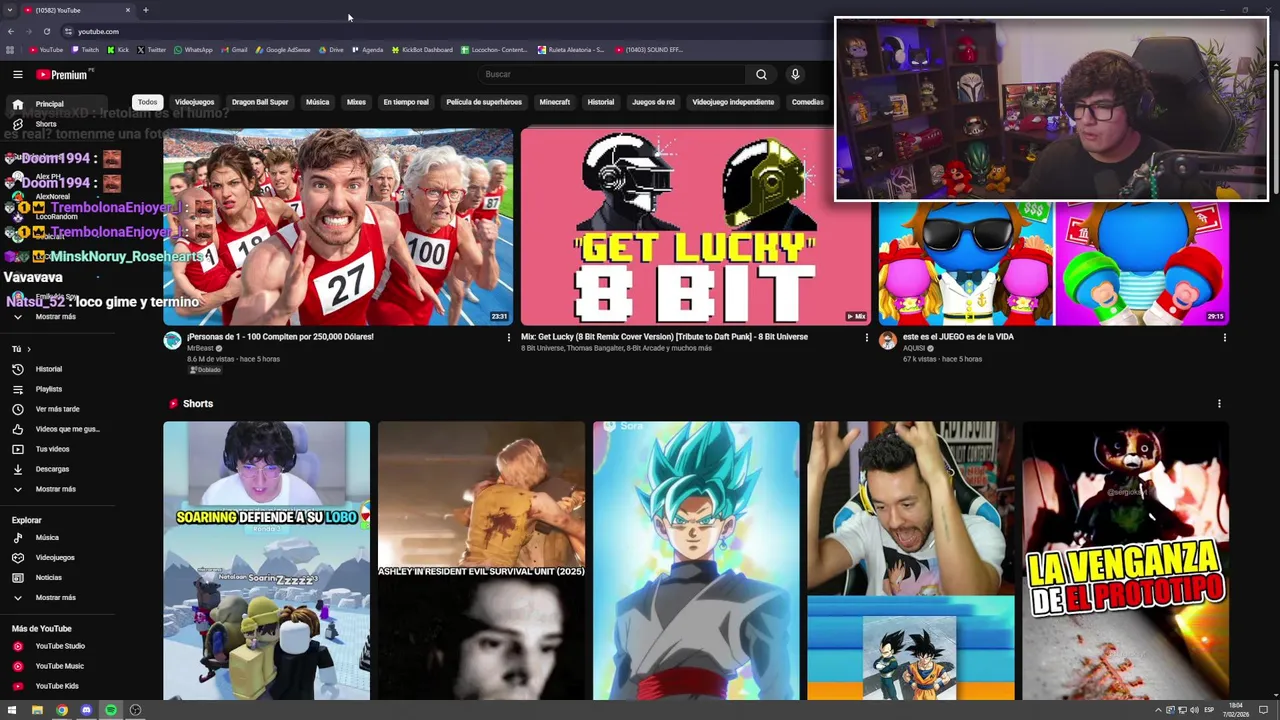Launch YouTube Kids from sidebar
1280x720 pixels.
(56, 686)
